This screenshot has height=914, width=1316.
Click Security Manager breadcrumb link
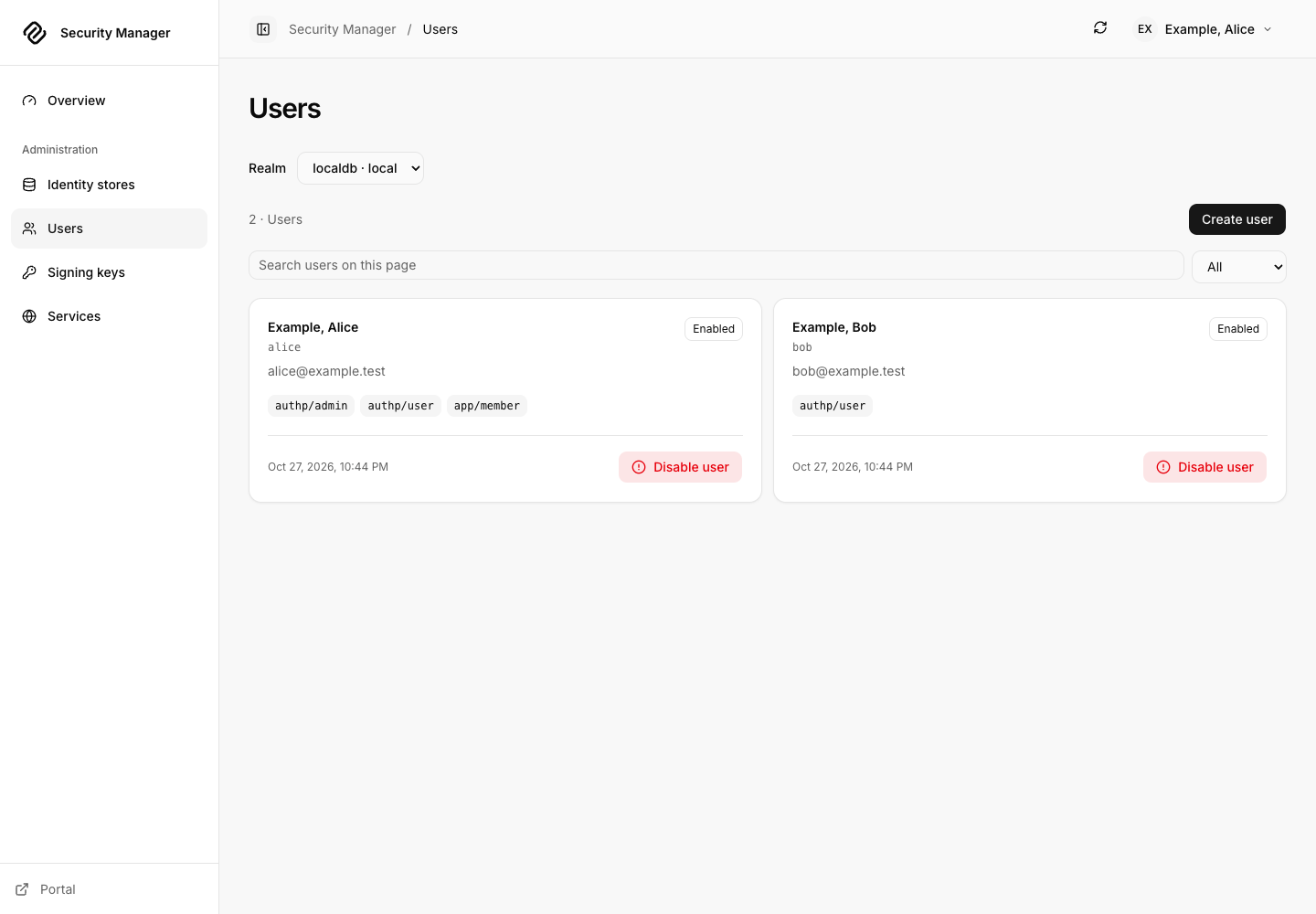(342, 29)
